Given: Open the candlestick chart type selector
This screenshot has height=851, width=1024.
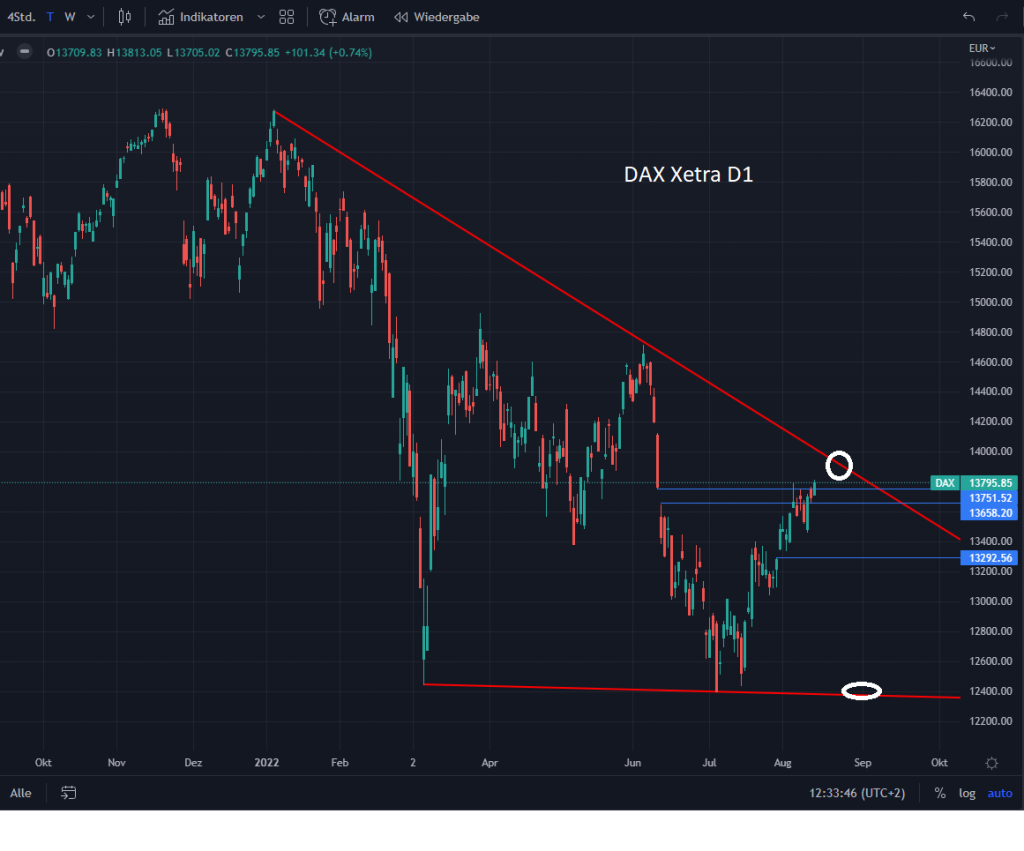Looking at the screenshot, I should (x=125, y=17).
